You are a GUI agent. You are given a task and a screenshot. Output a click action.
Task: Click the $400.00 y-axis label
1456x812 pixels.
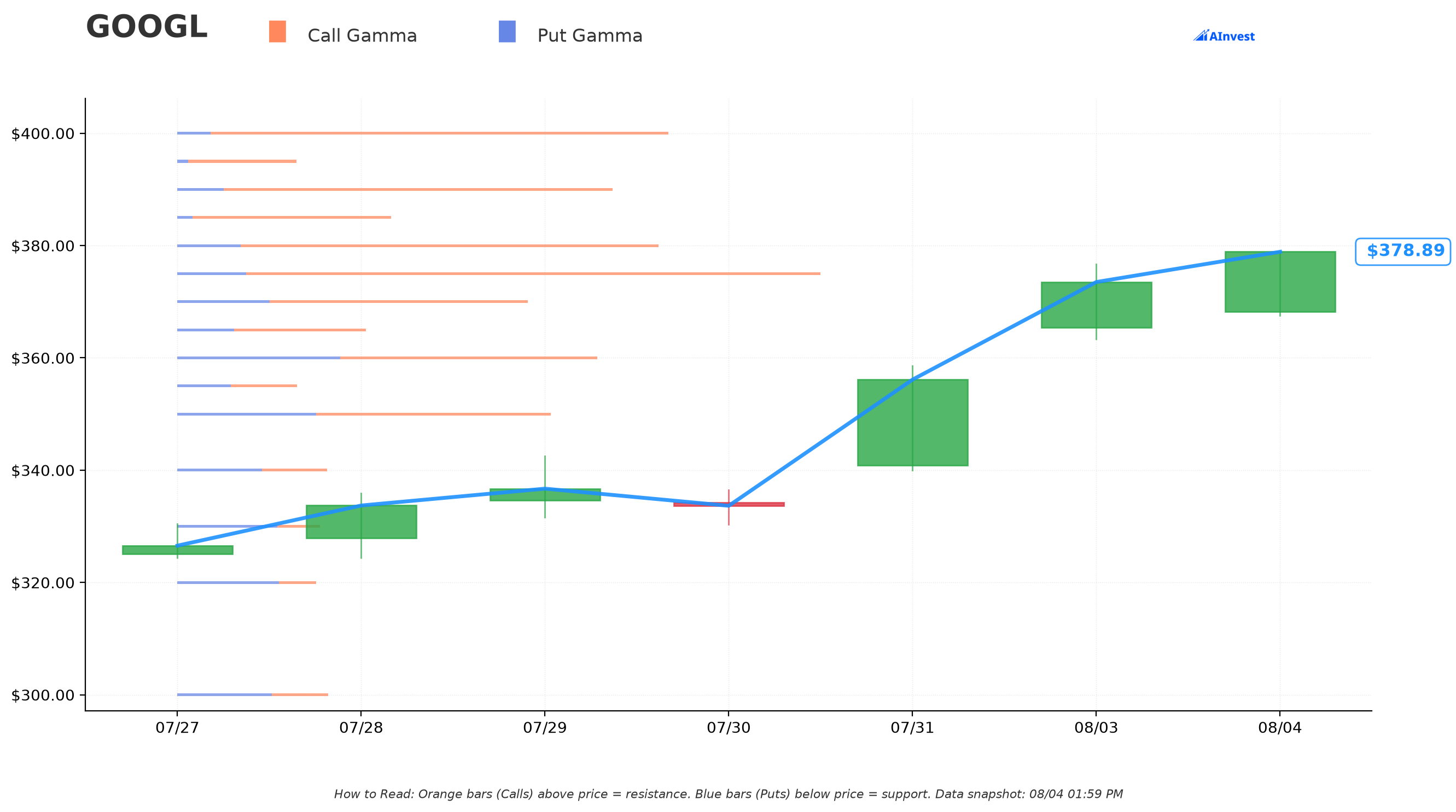44,134
